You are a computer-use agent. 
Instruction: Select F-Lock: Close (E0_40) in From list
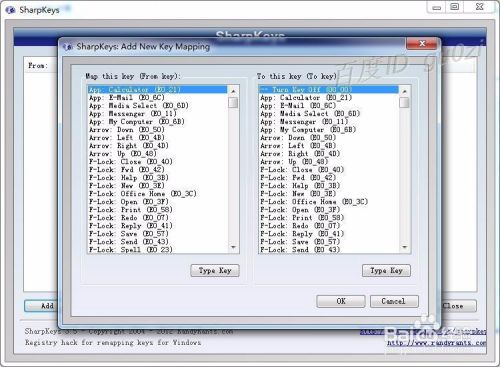158,162
